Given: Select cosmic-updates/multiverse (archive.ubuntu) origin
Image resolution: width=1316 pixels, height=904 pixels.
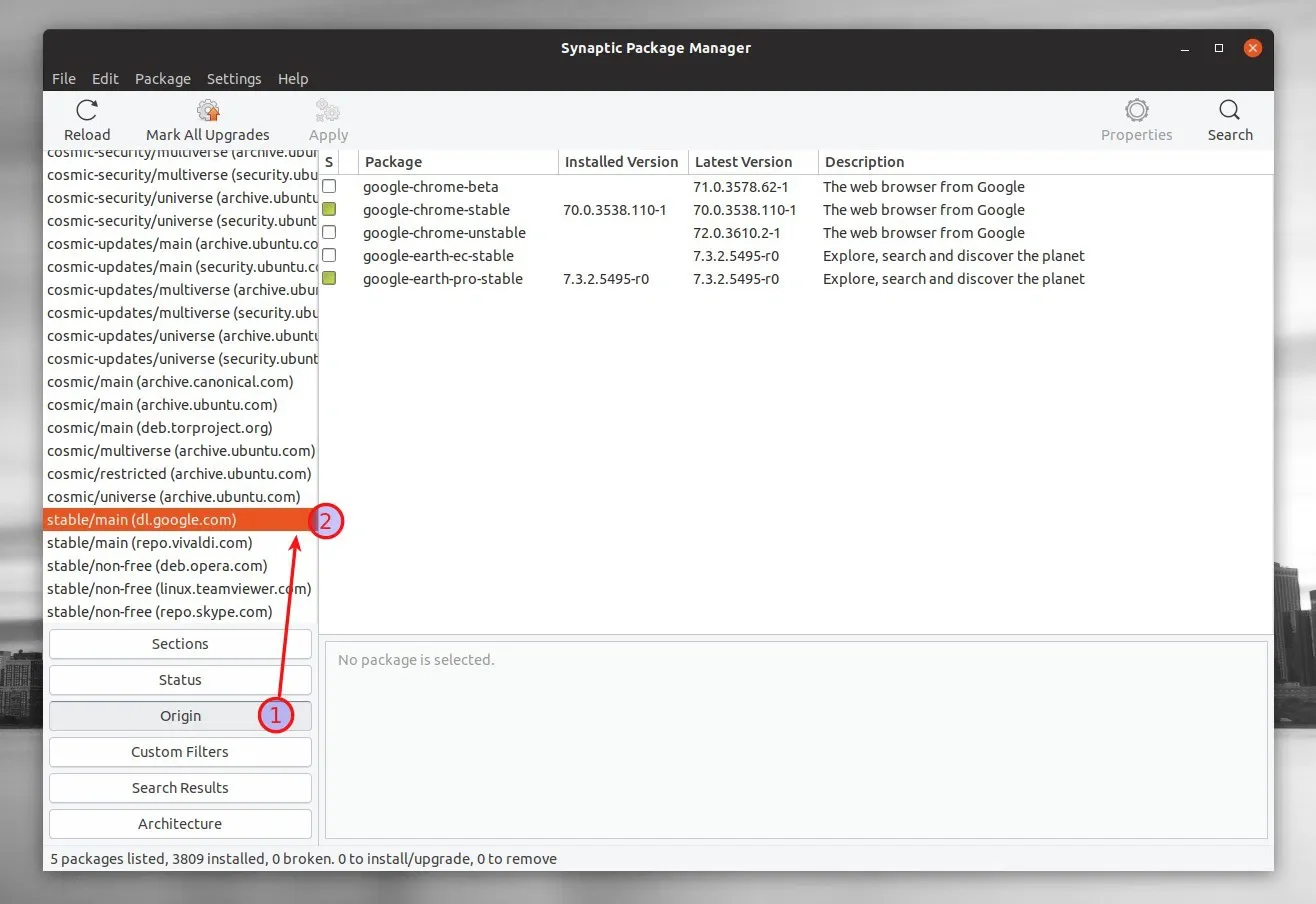Looking at the screenshot, I should point(180,290).
